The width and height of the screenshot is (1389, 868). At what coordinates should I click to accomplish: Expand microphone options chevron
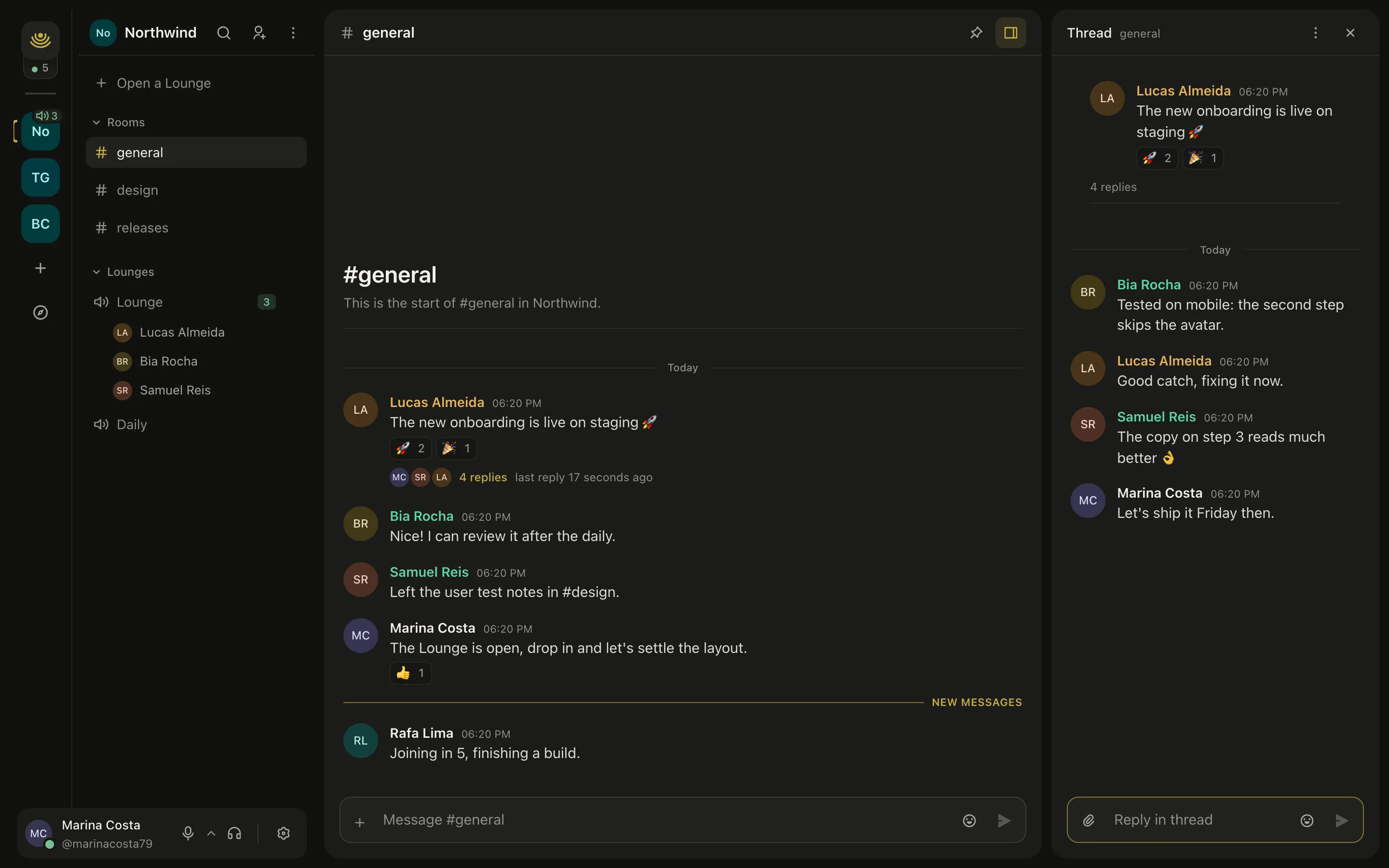click(x=211, y=833)
